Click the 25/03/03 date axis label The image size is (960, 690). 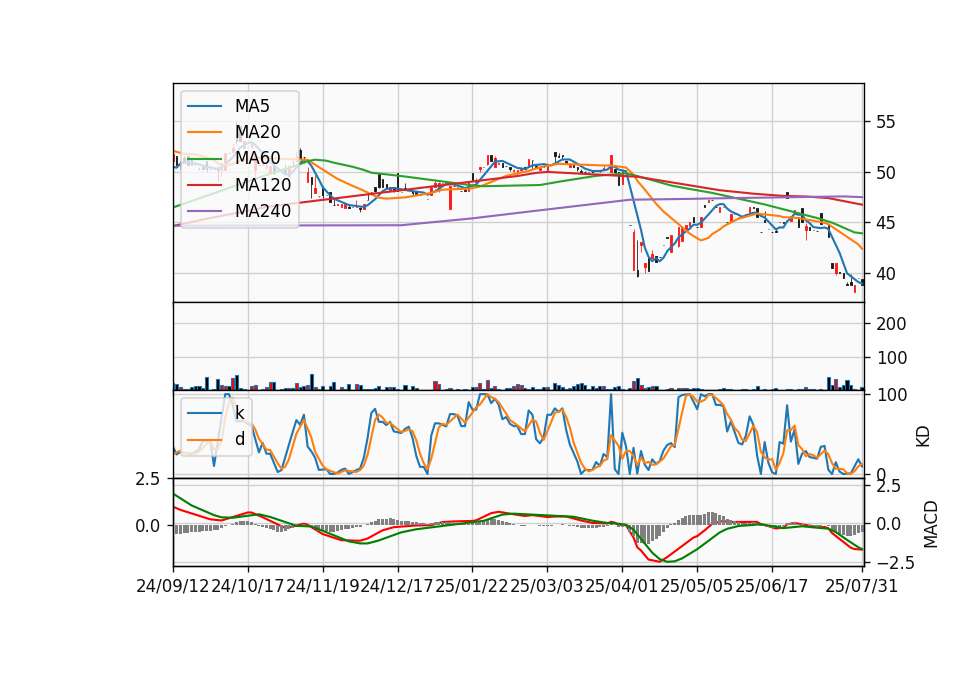pos(547,586)
